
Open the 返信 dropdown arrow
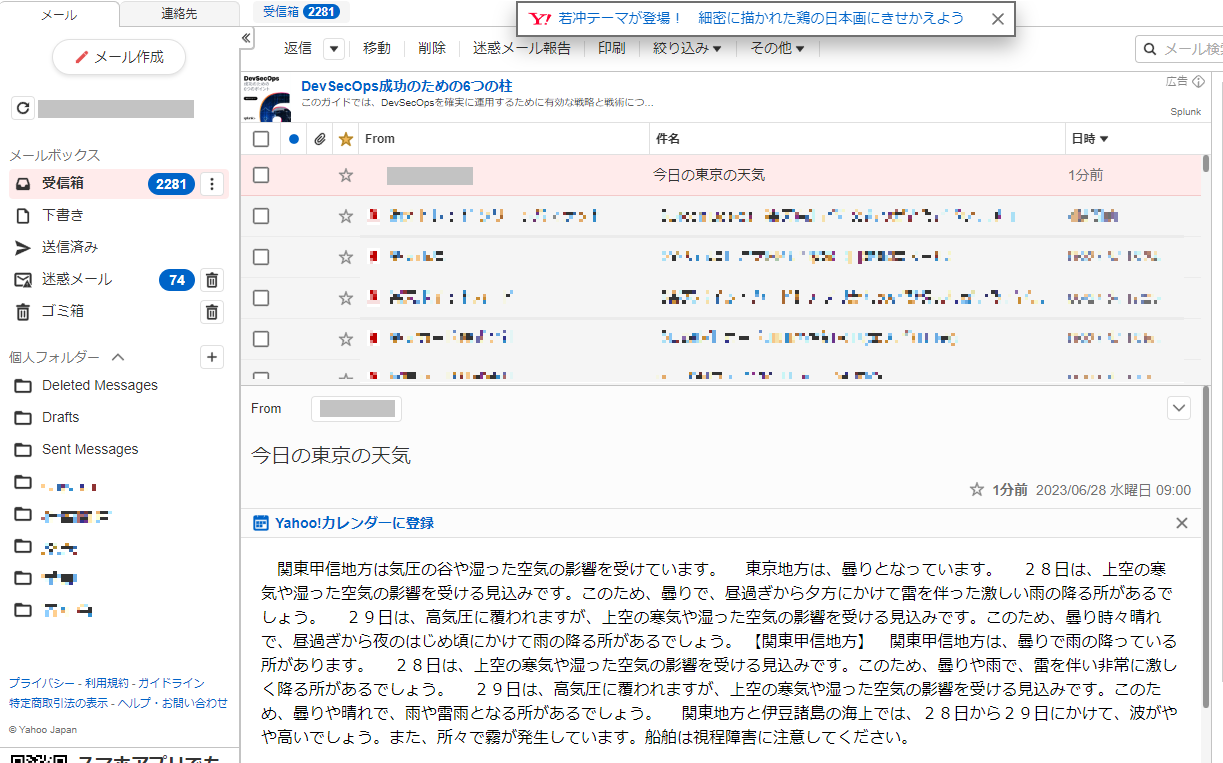tap(333, 47)
